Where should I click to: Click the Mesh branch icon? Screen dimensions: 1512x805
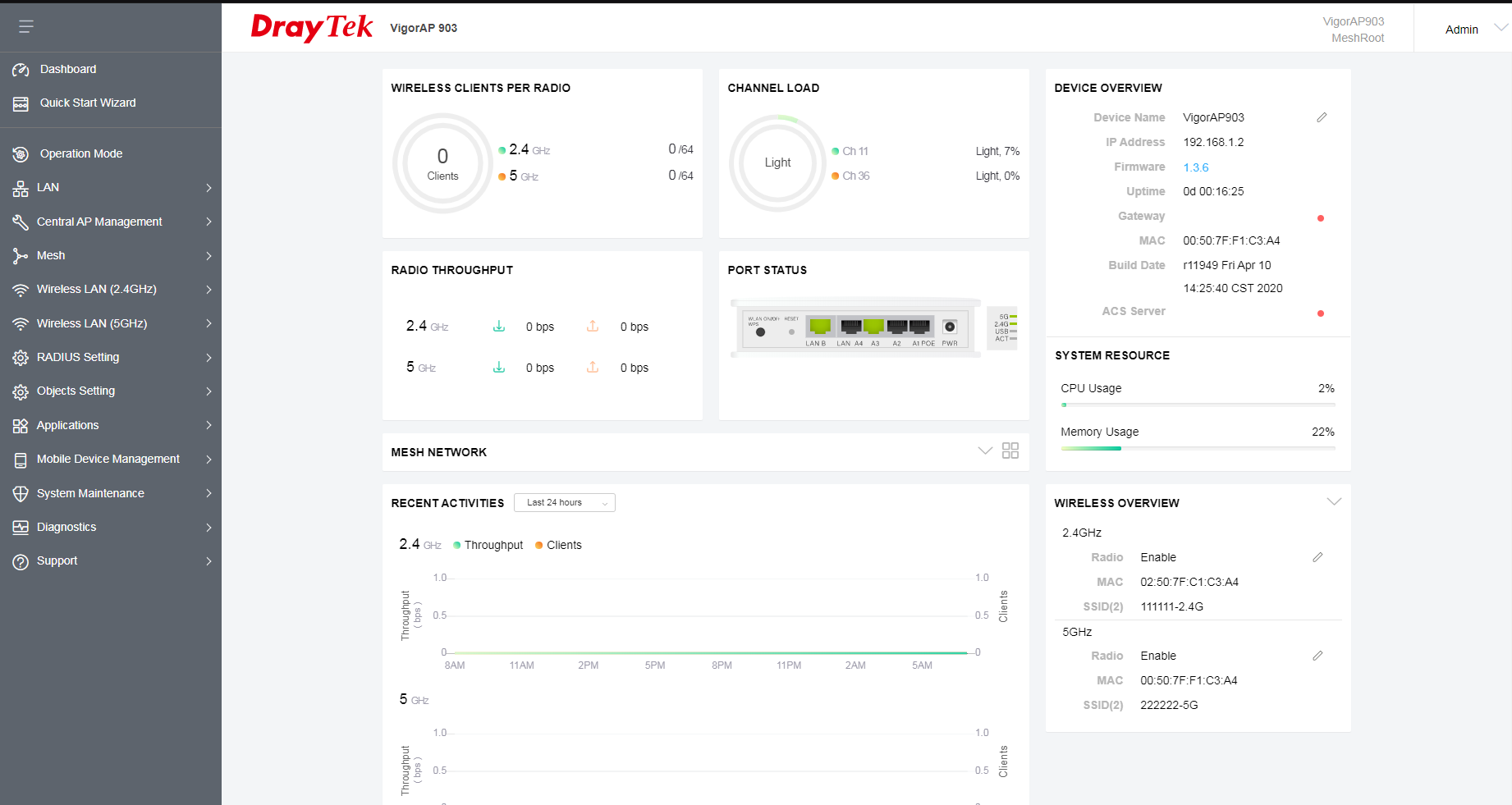point(21,256)
